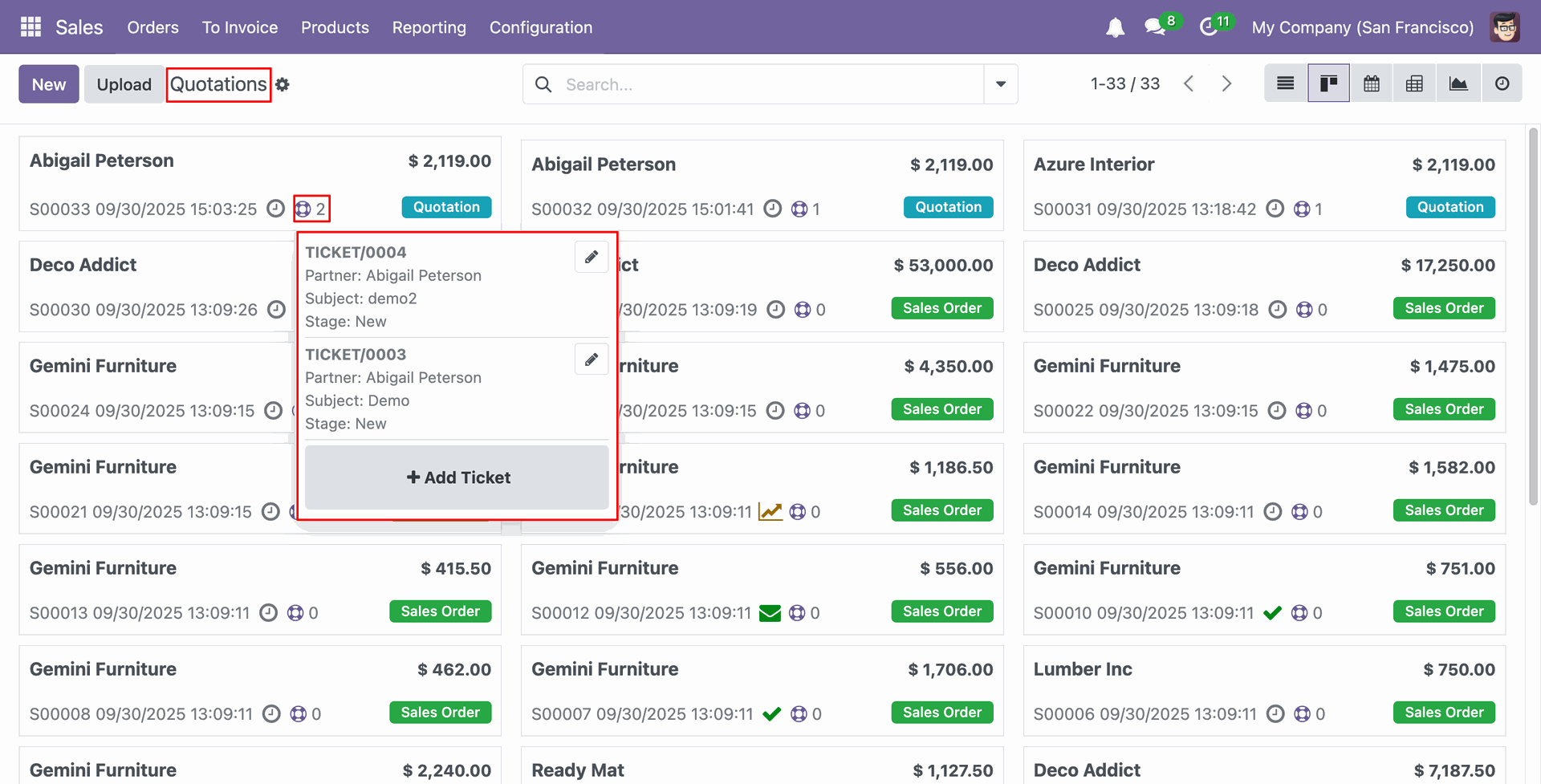Click ticket icon on S00032 card
The height and width of the screenshot is (784, 1541).
799,209
